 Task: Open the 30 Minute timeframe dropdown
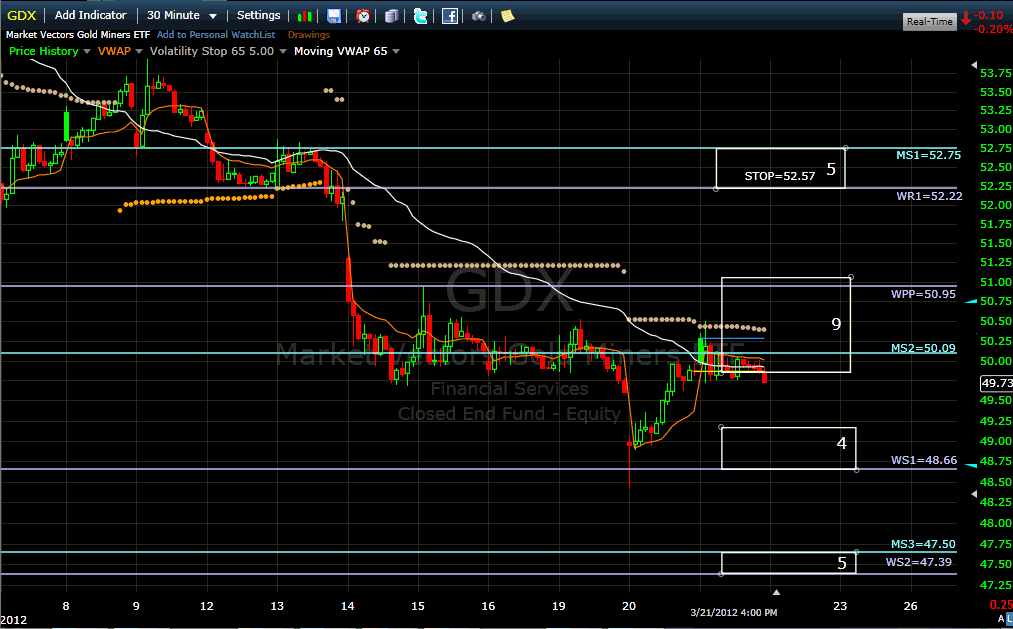(x=181, y=15)
